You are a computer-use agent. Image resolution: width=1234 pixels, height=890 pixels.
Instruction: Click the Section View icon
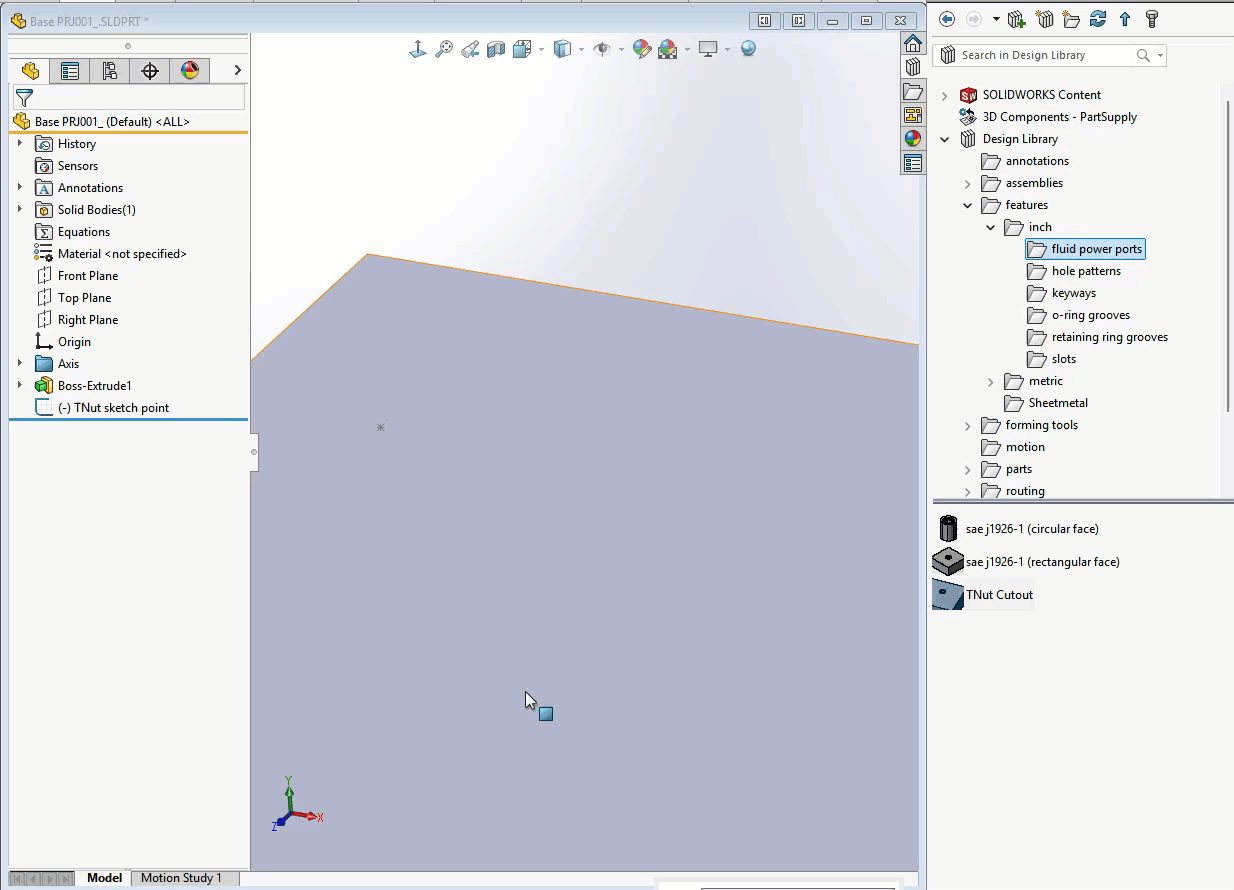[x=496, y=49]
